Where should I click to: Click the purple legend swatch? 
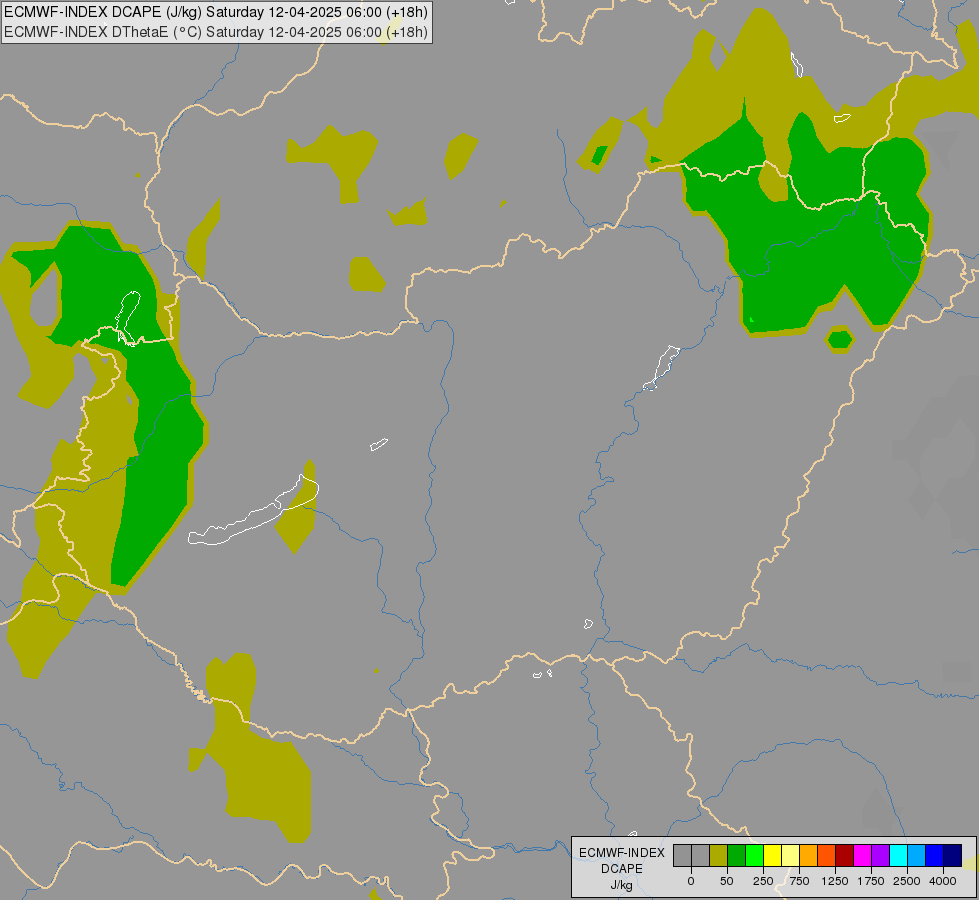pos(880,855)
